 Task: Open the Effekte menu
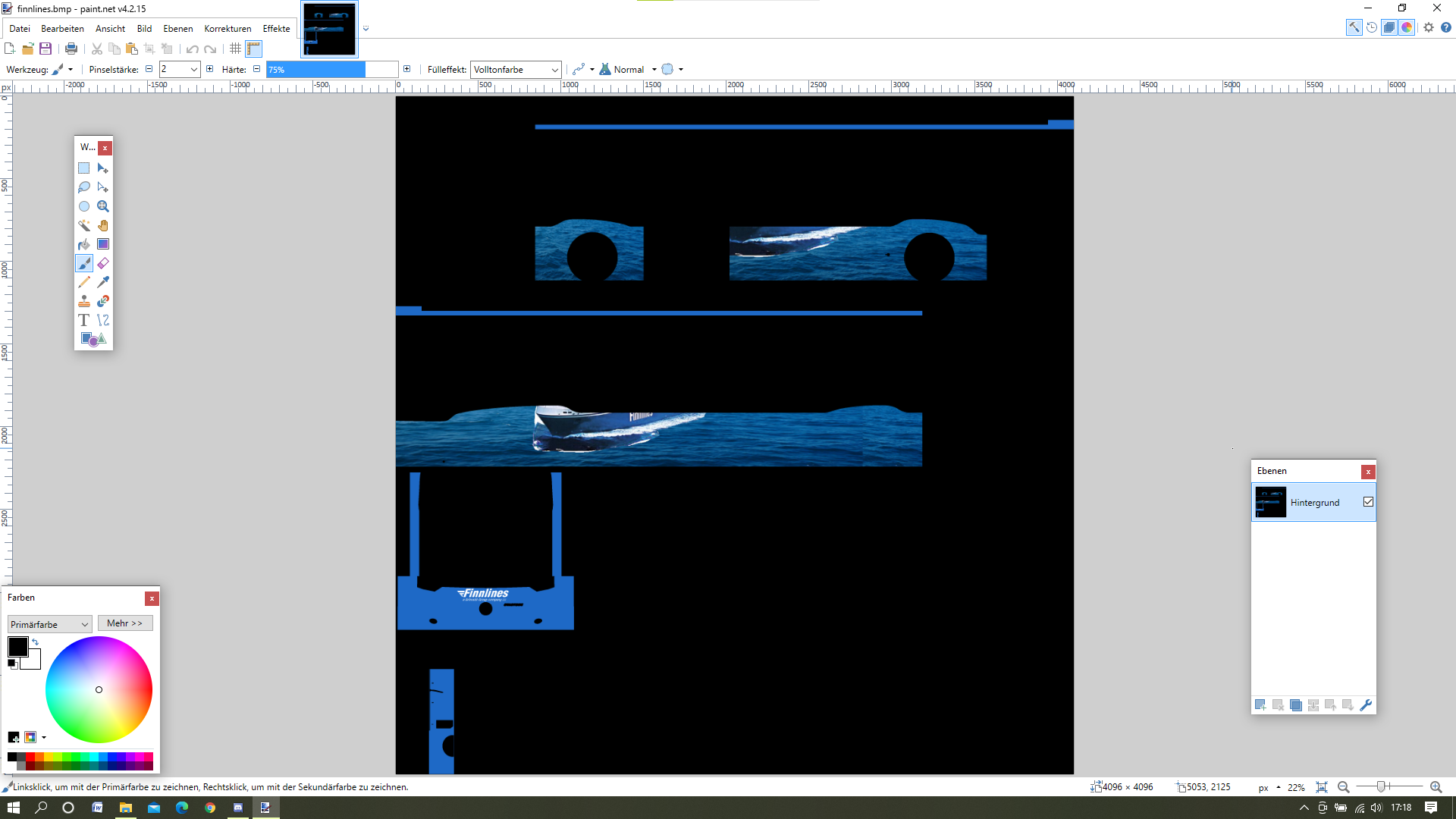(x=276, y=29)
